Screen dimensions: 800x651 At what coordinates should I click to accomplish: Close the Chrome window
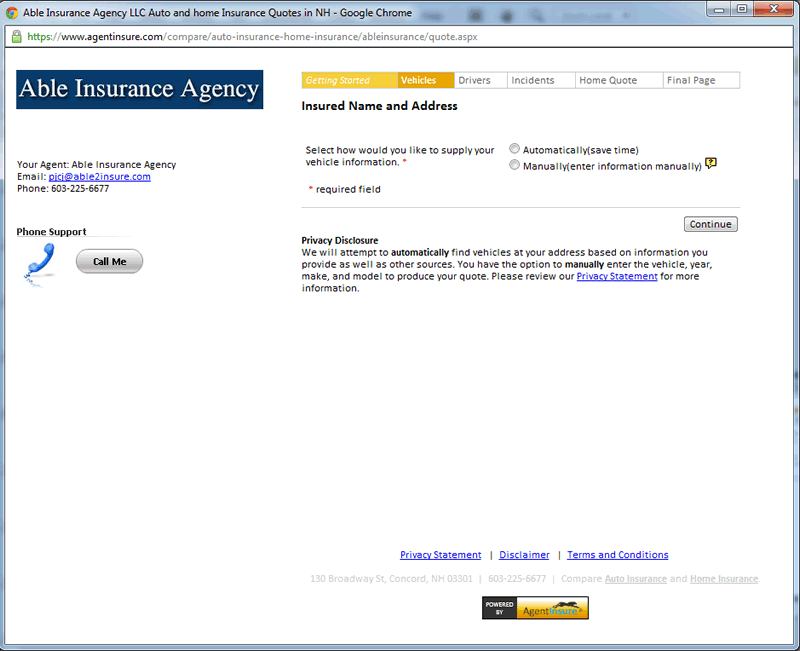pos(773,9)
